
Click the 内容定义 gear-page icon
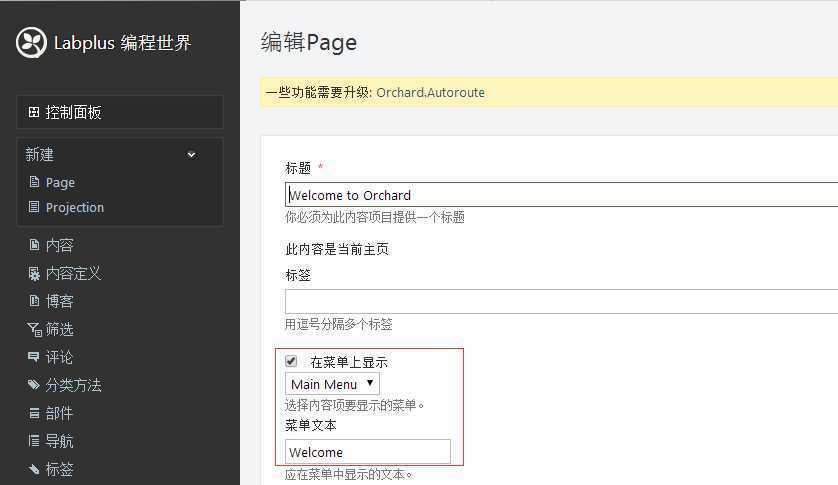34,273
